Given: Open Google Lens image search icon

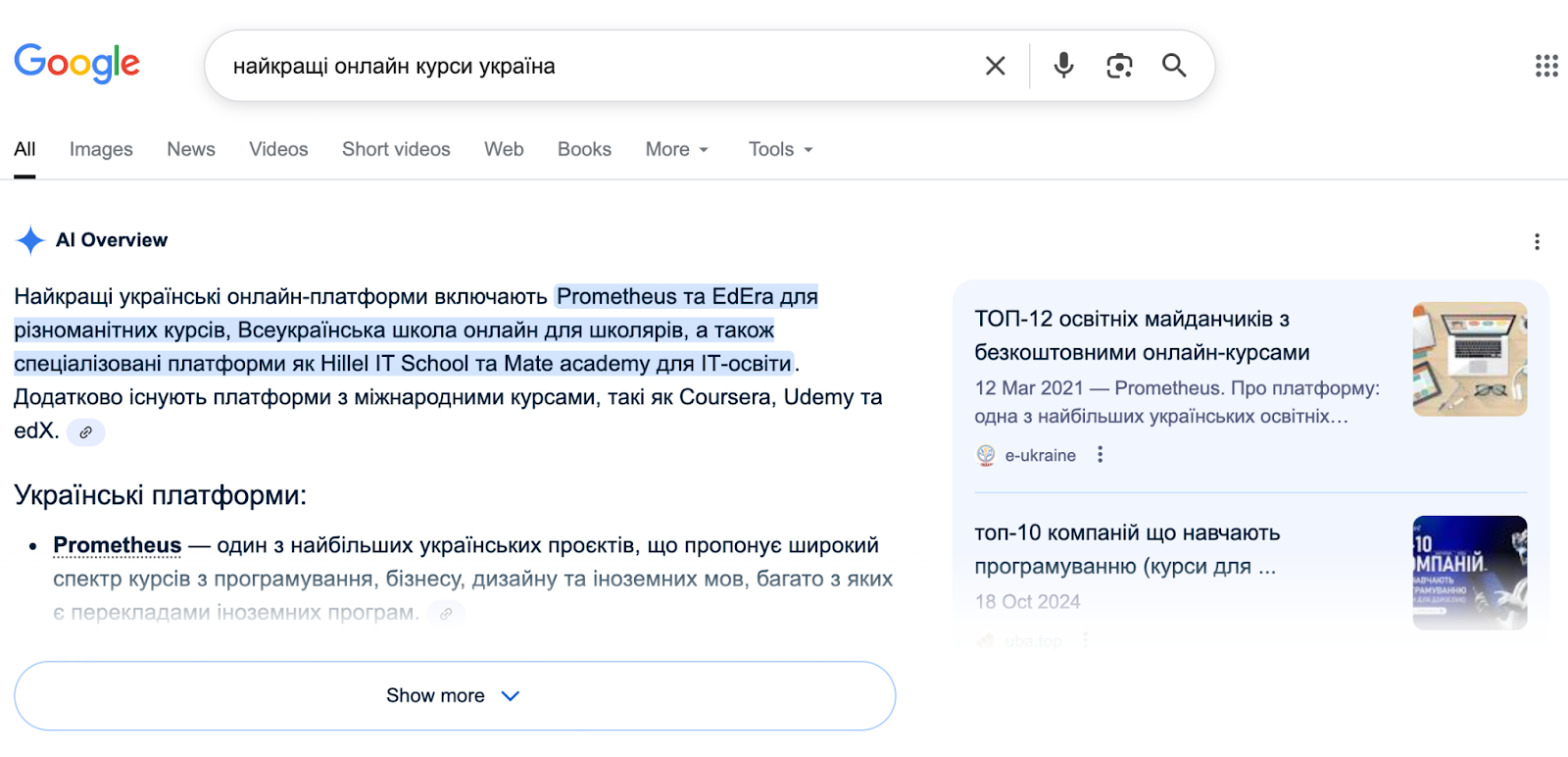Looking at the screenshot, I should [1119, 66].
